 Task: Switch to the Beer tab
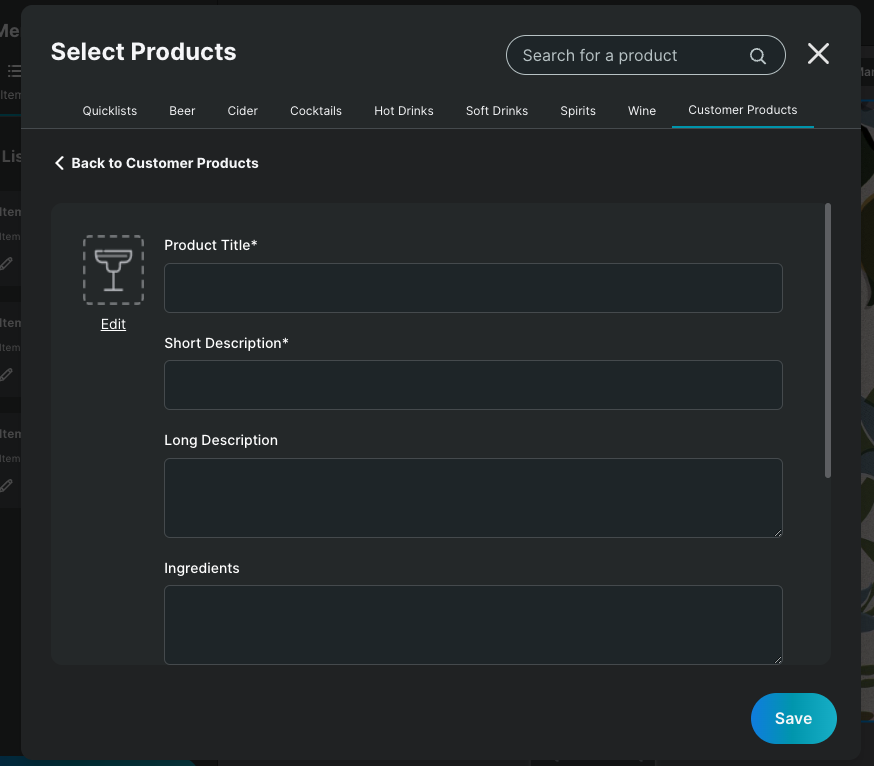[182, 111]
